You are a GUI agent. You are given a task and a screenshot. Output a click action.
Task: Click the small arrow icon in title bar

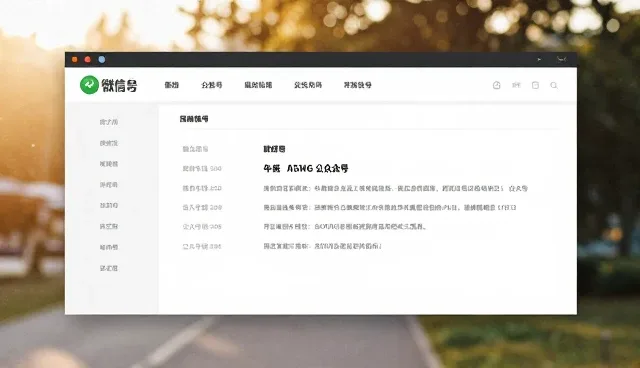coord(539,60)
